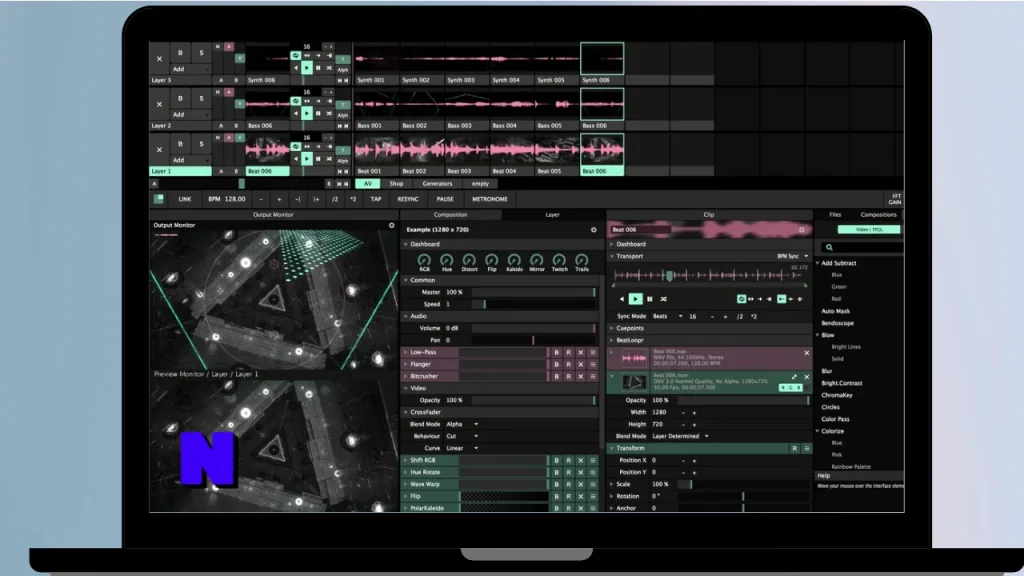This screenshot has width=1024, height=576.
Task: Click the Master level slider
Action: coord(530,292)
